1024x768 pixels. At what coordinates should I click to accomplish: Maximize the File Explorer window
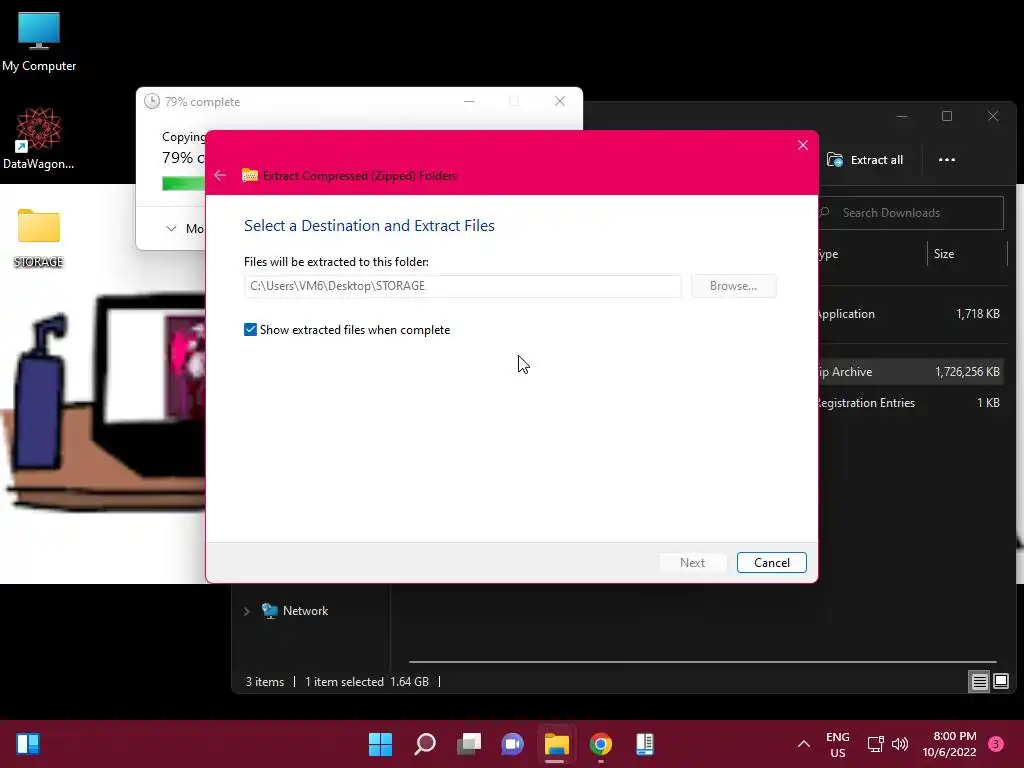[947, 116]
